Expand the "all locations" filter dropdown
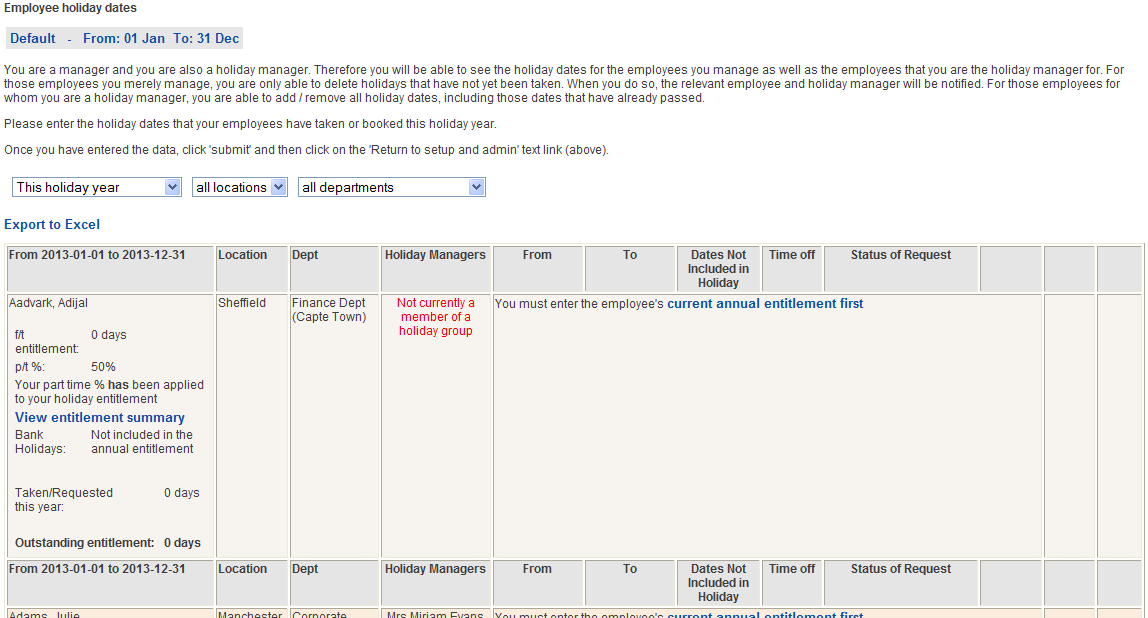Image resolution: width=1148 pixels, height=618 pixels. (x=239, y=187)
